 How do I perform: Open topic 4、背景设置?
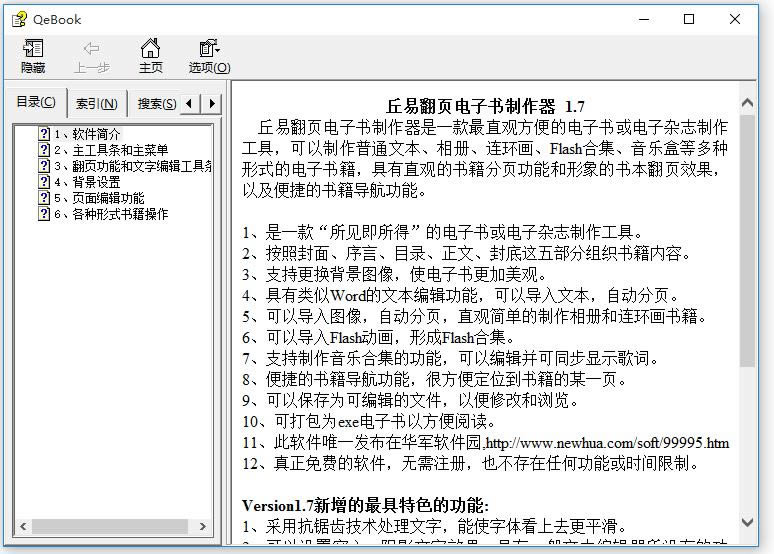coord(87,182)
